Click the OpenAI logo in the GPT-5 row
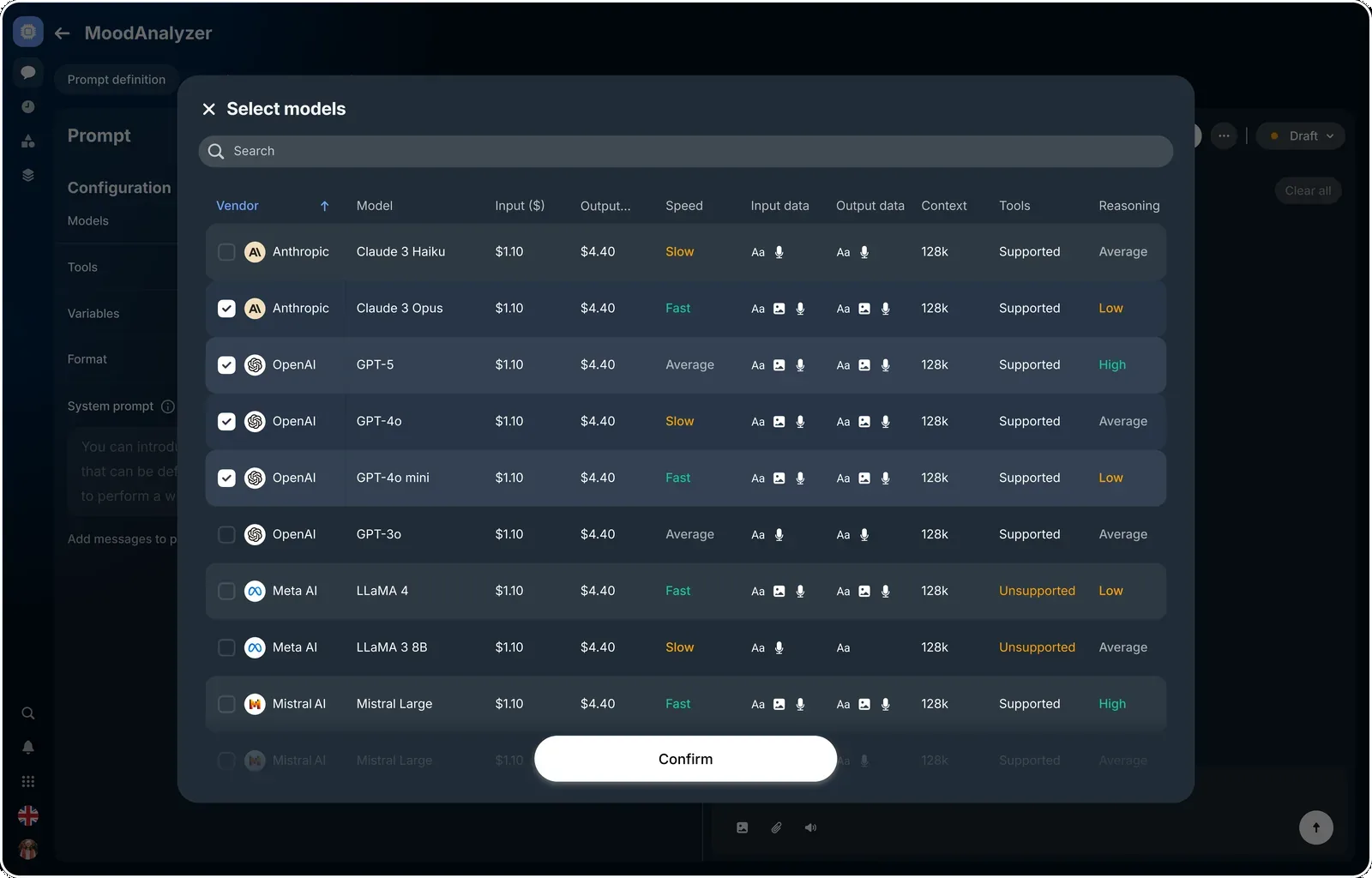Screen dimensions: 1372x878 click(x=255, y=365)
